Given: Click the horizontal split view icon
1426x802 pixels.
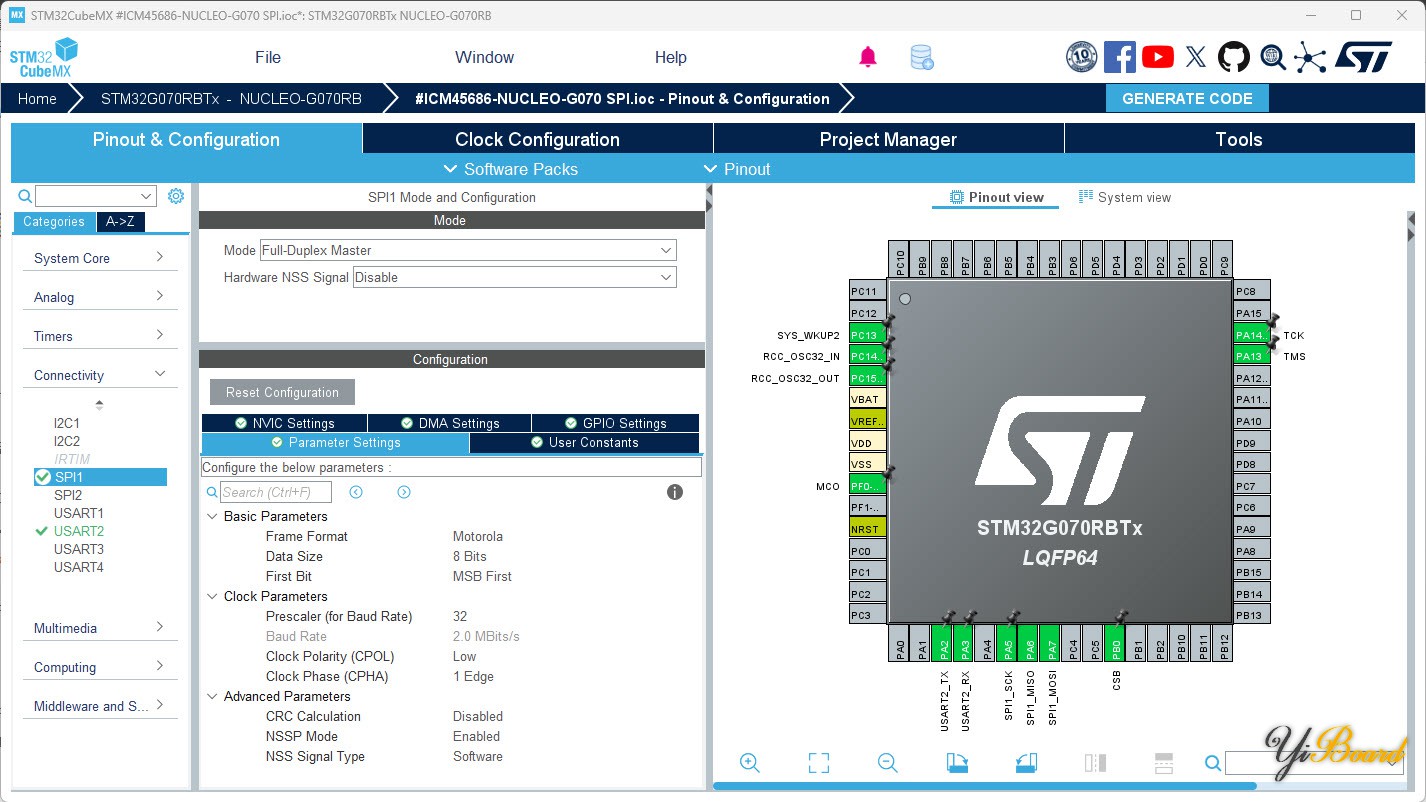Looking at the screenshot, I should (x=1163, y=763).
